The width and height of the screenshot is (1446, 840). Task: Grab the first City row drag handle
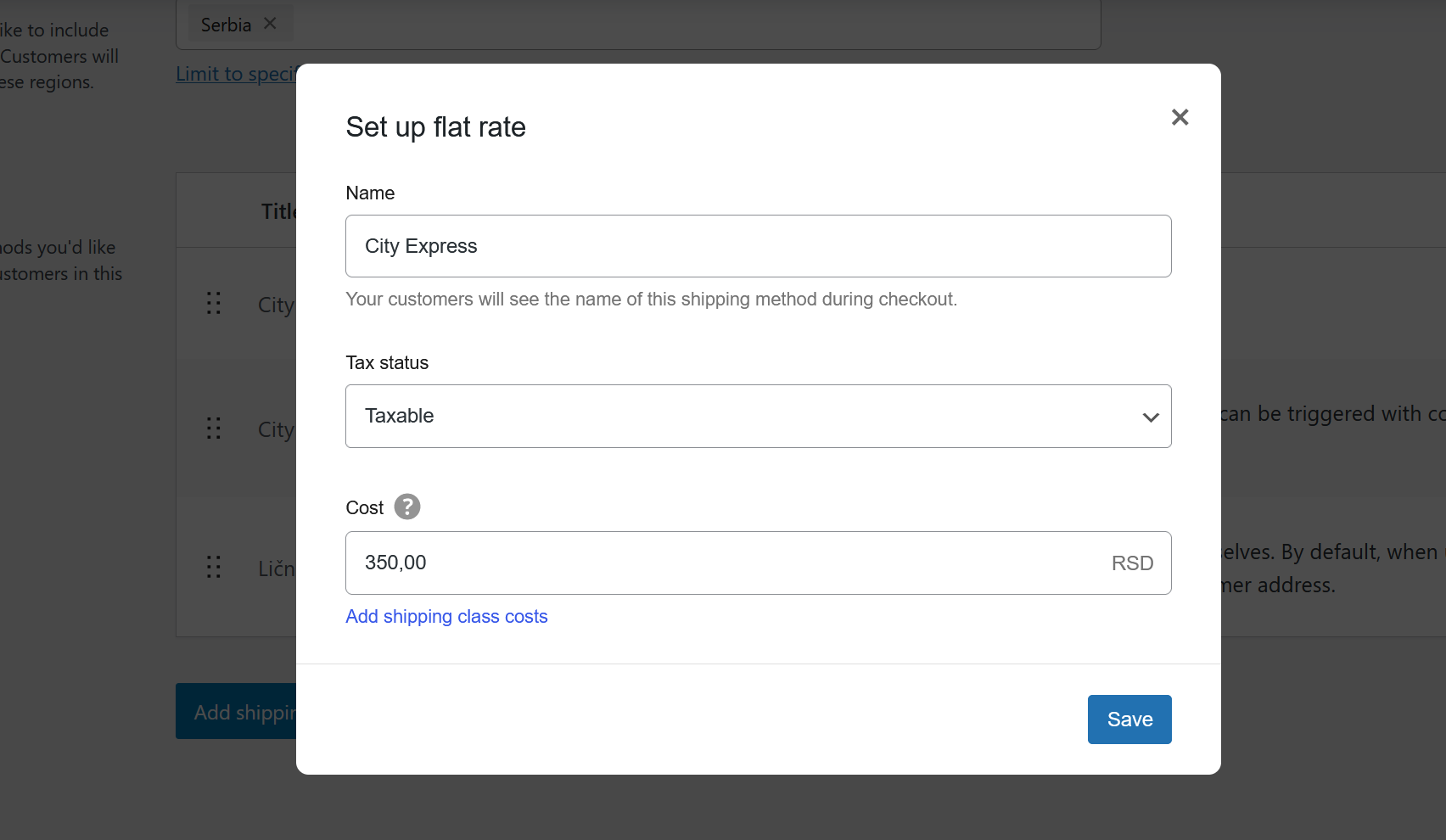[x=214, y=303]
